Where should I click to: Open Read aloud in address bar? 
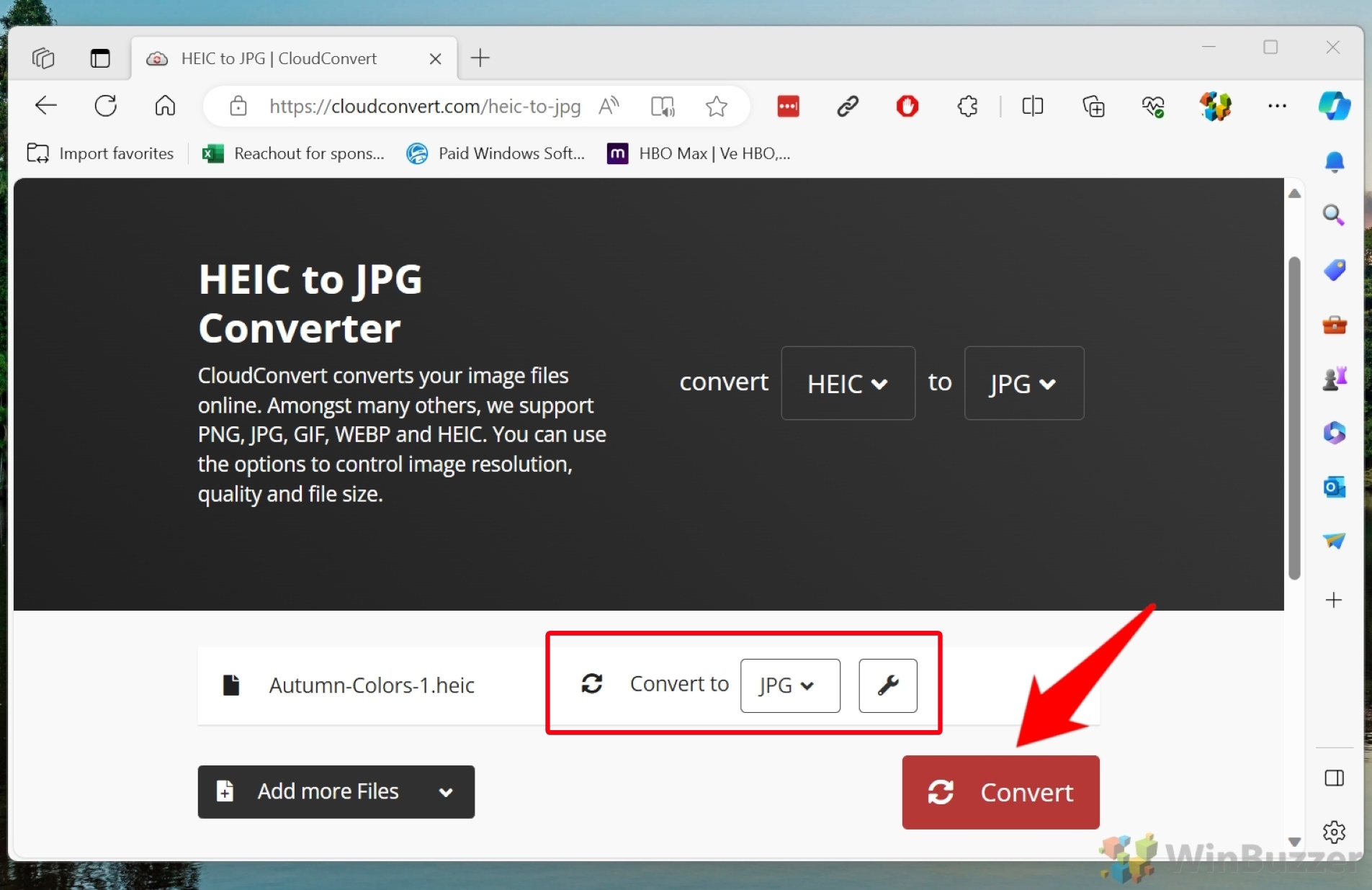[609, 107]
